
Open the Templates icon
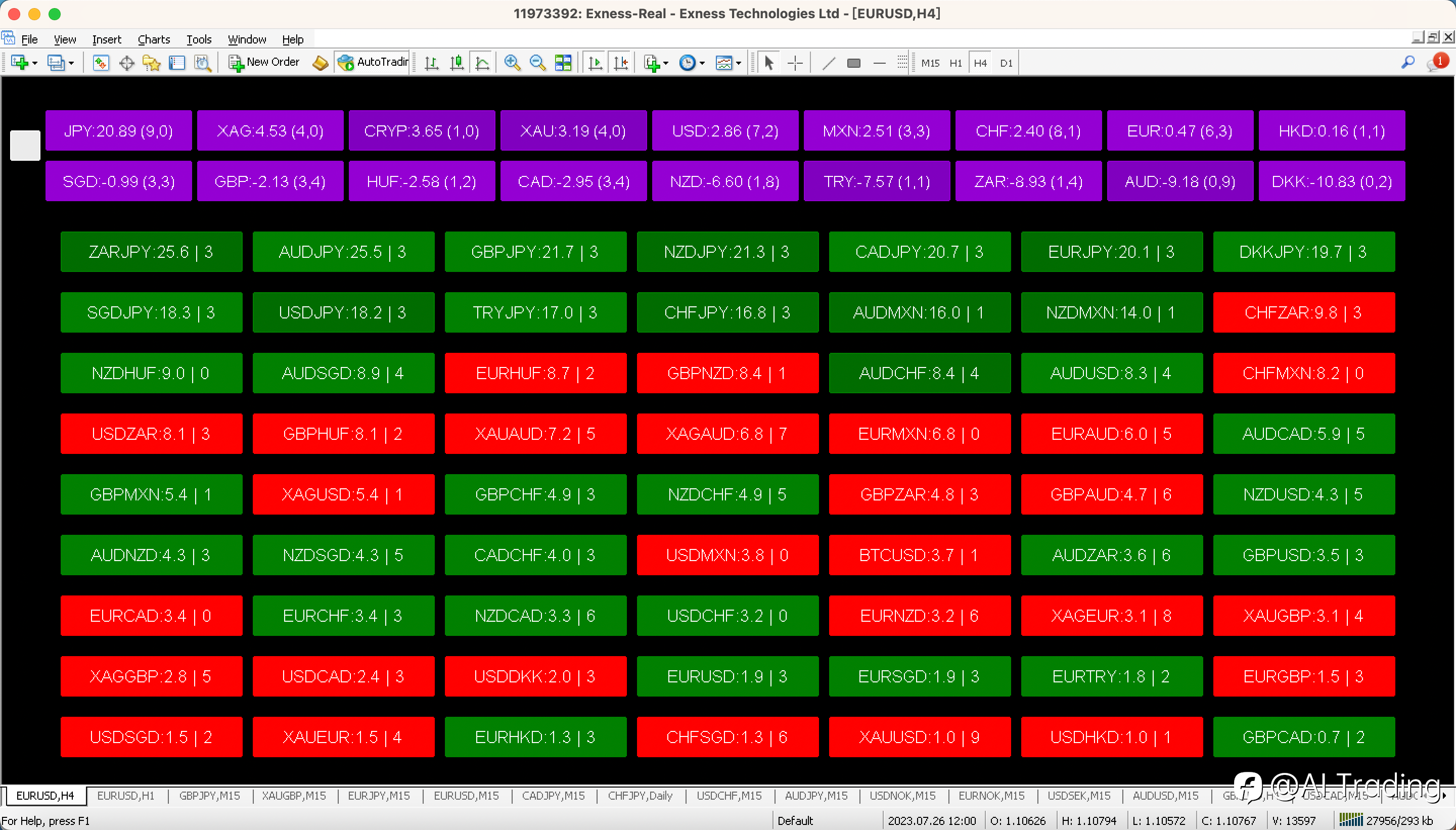[724, 63]
